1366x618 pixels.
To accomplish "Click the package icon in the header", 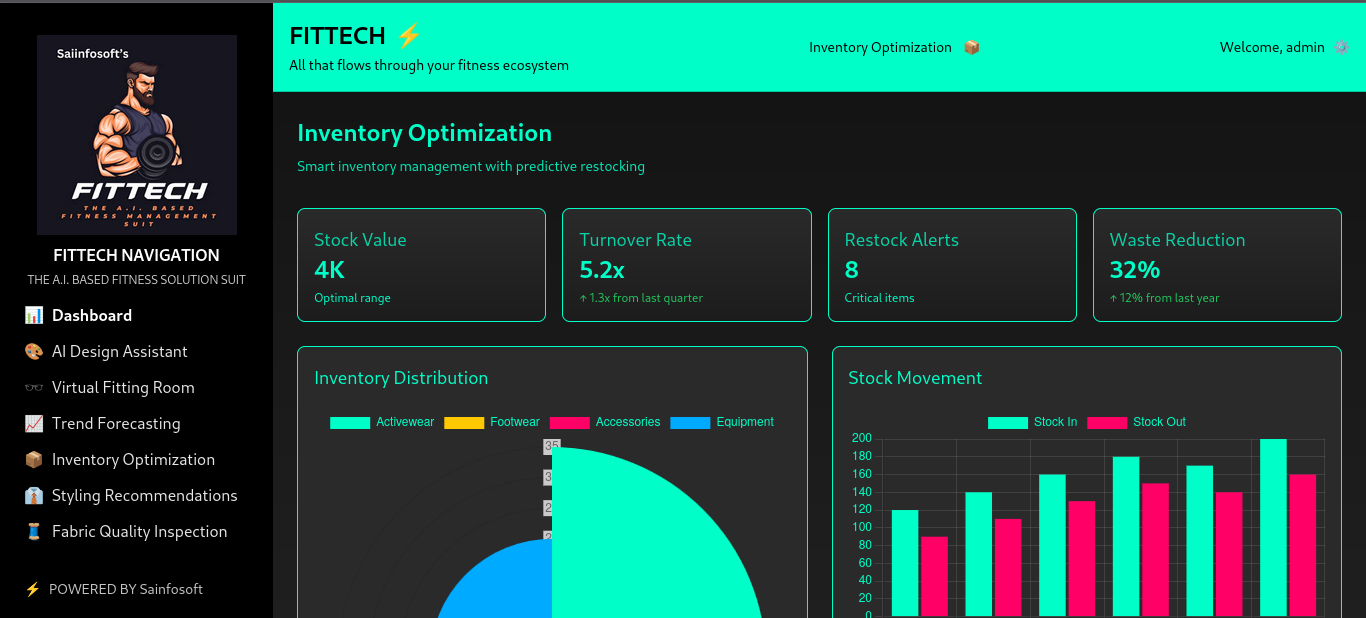I will (971, 47).
